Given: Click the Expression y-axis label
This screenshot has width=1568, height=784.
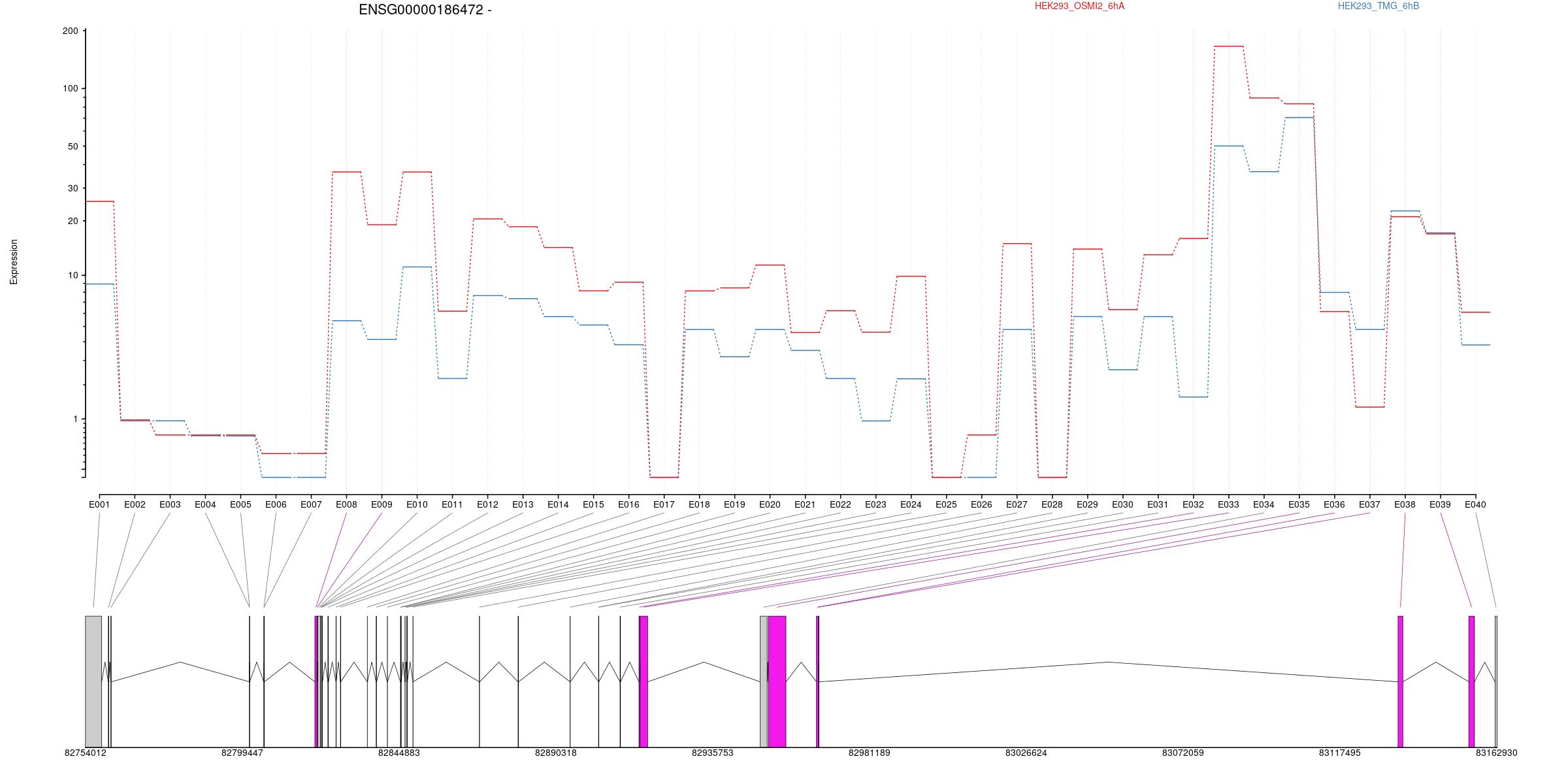Looking at the screenshot, I should coord(14,262).
